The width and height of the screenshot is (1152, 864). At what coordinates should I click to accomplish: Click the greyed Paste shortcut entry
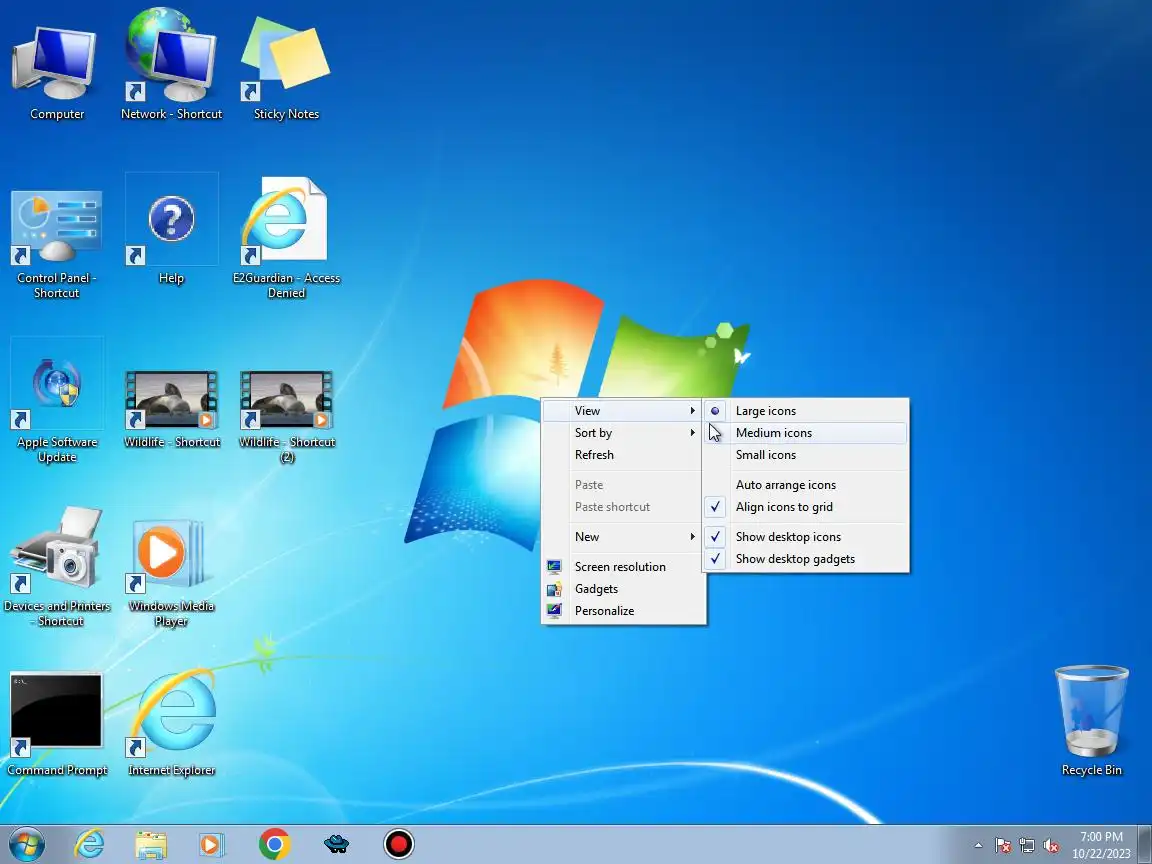[x=623, y=507]
